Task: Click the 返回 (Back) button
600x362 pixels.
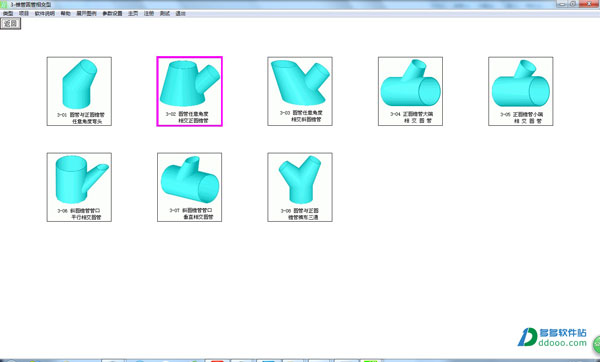Action: (x=10, y=24)
